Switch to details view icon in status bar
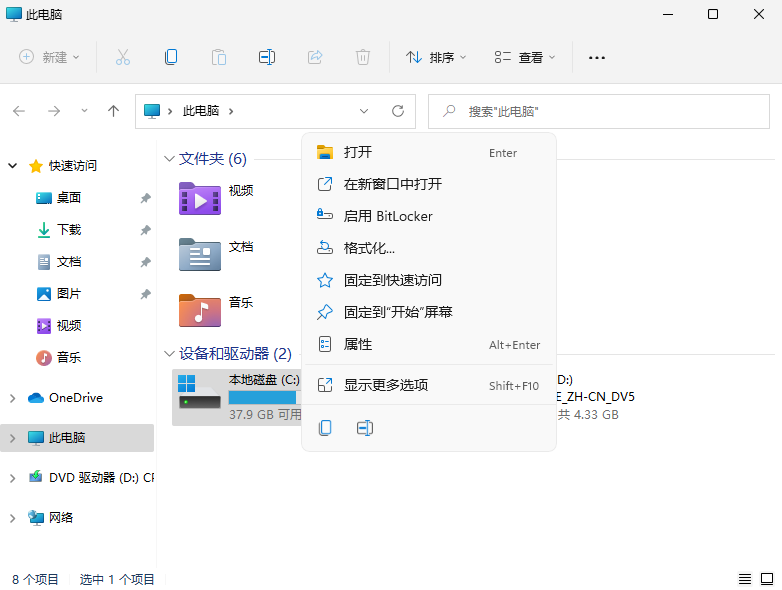The width and height of the screenshot is (782, 590). pyautogui.click(x=744, y=579)
